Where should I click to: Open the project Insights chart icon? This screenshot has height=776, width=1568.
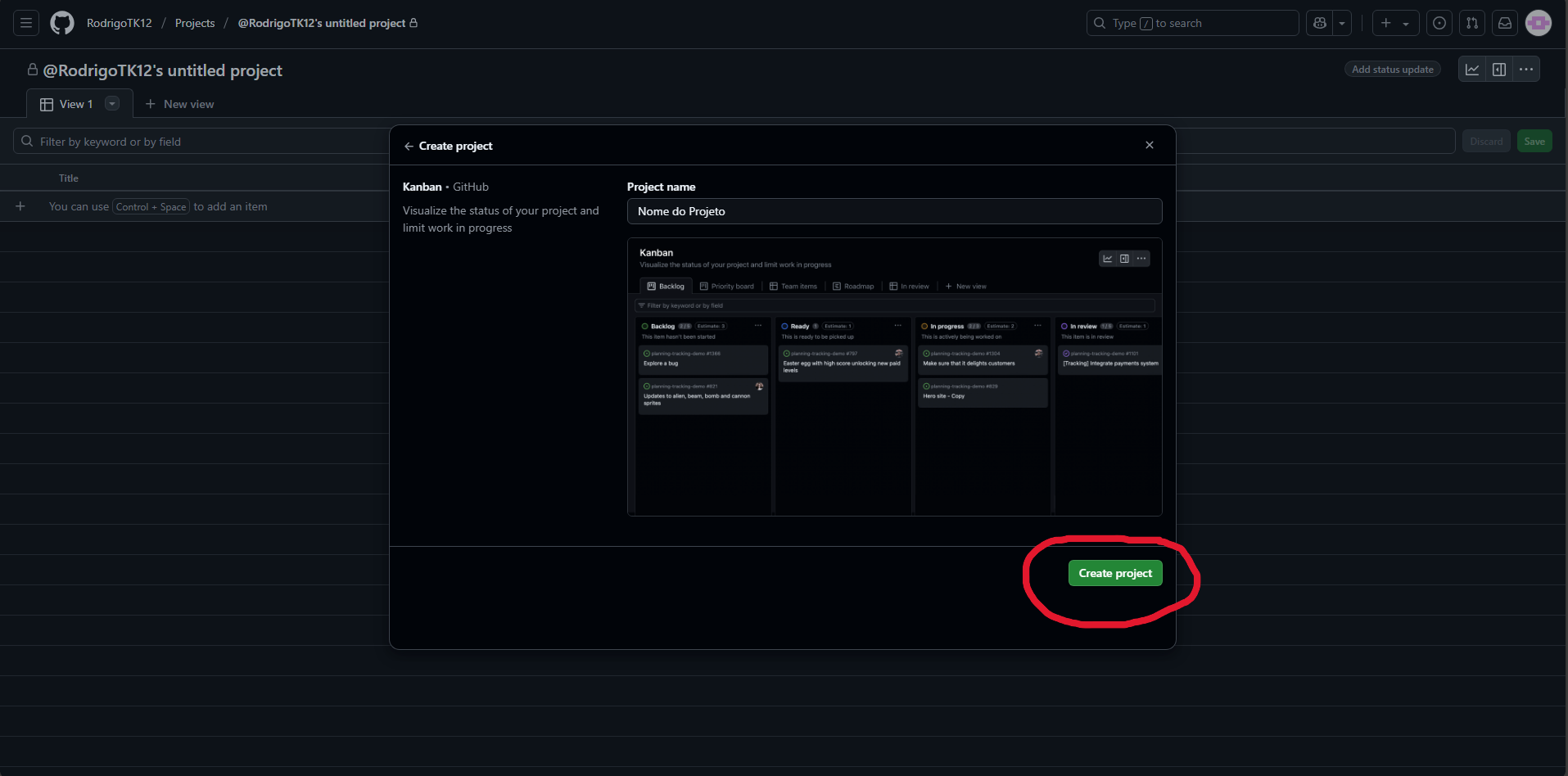1472,70
